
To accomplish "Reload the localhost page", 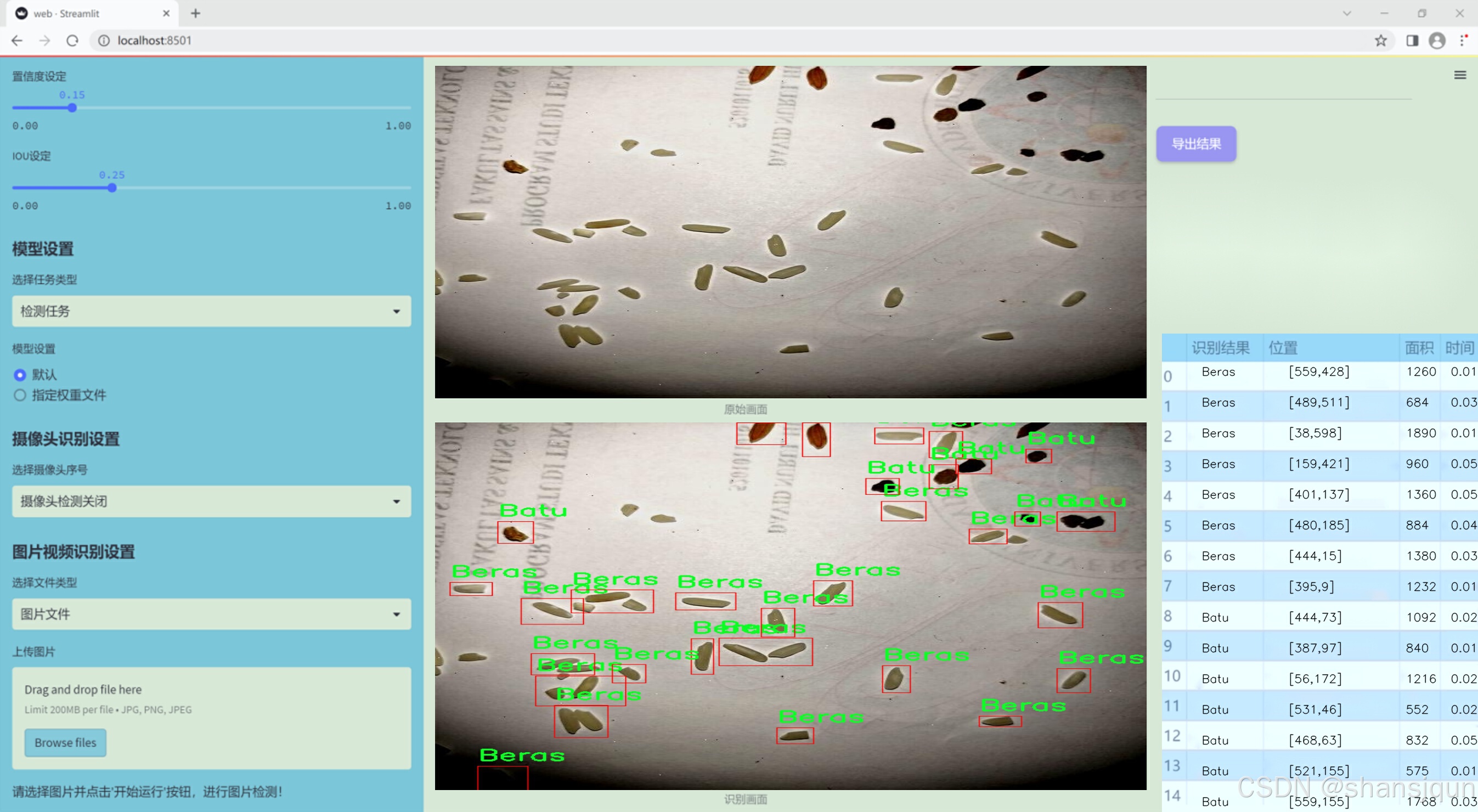I will [72, 41].
